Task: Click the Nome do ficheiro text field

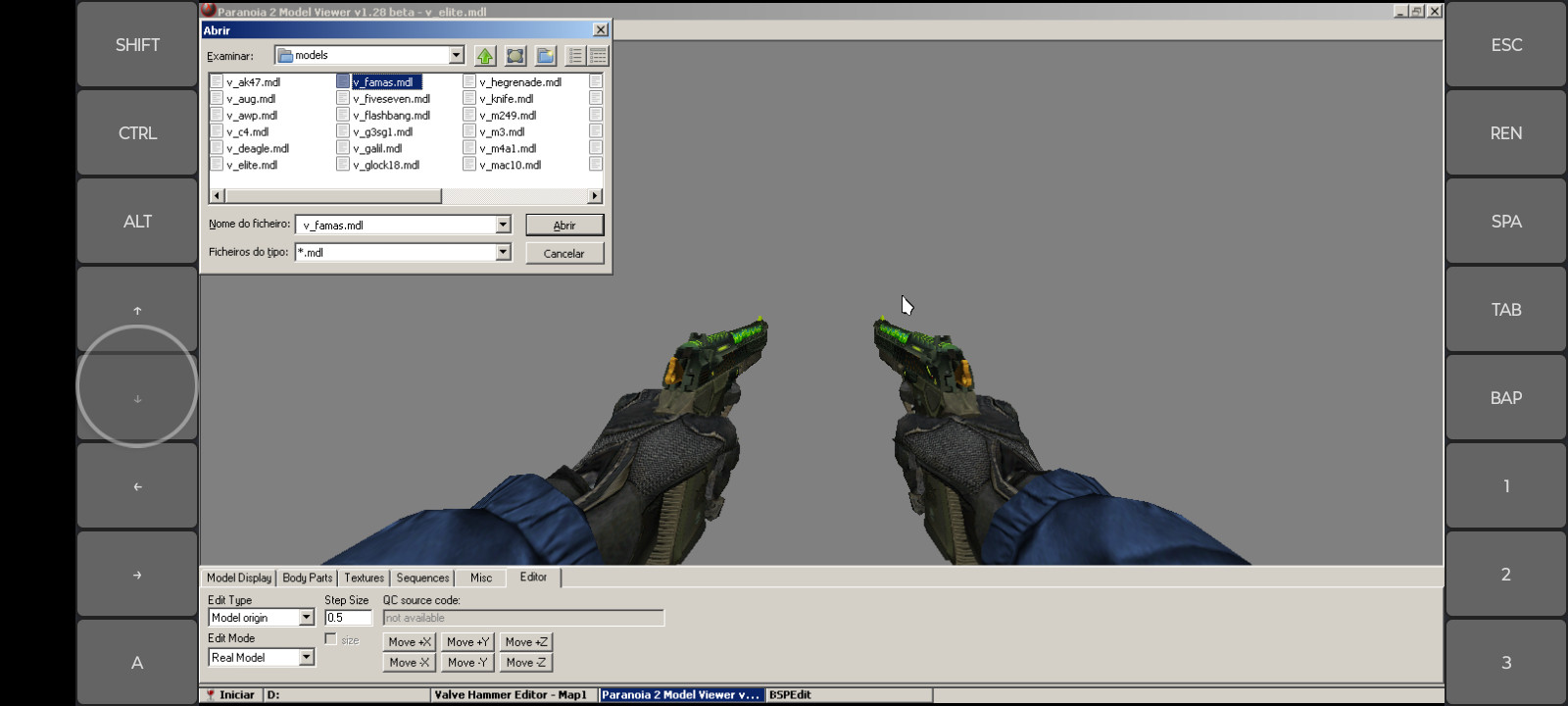Action: pos(395,225)
